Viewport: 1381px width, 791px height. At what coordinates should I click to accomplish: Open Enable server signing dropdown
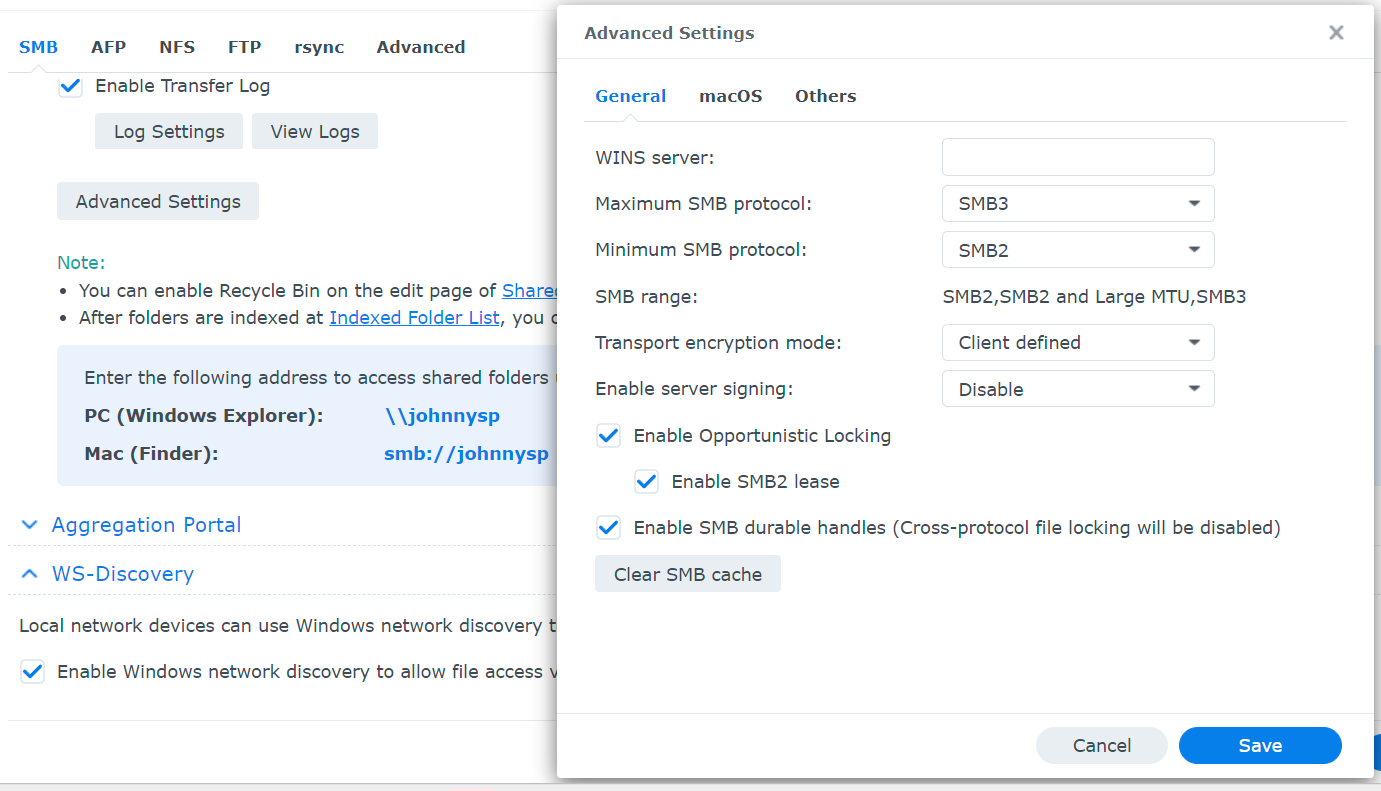pos(1078,389)
